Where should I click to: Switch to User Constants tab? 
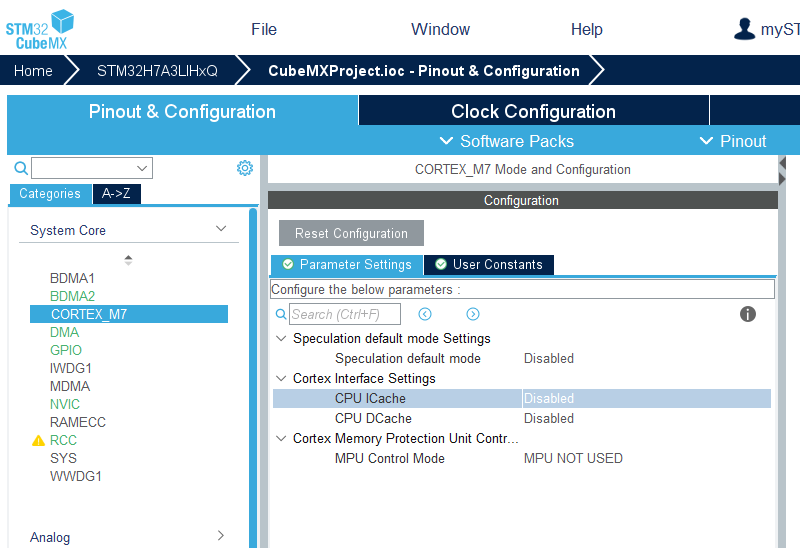click(489, 265)
